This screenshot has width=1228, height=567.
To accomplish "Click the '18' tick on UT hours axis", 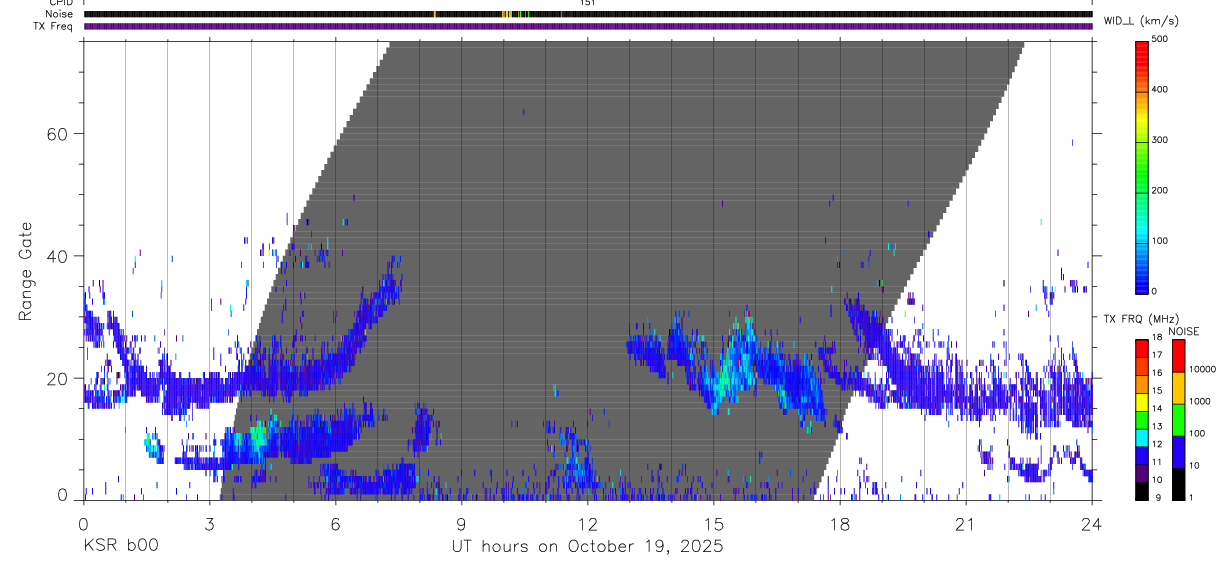I will (839, 523).
